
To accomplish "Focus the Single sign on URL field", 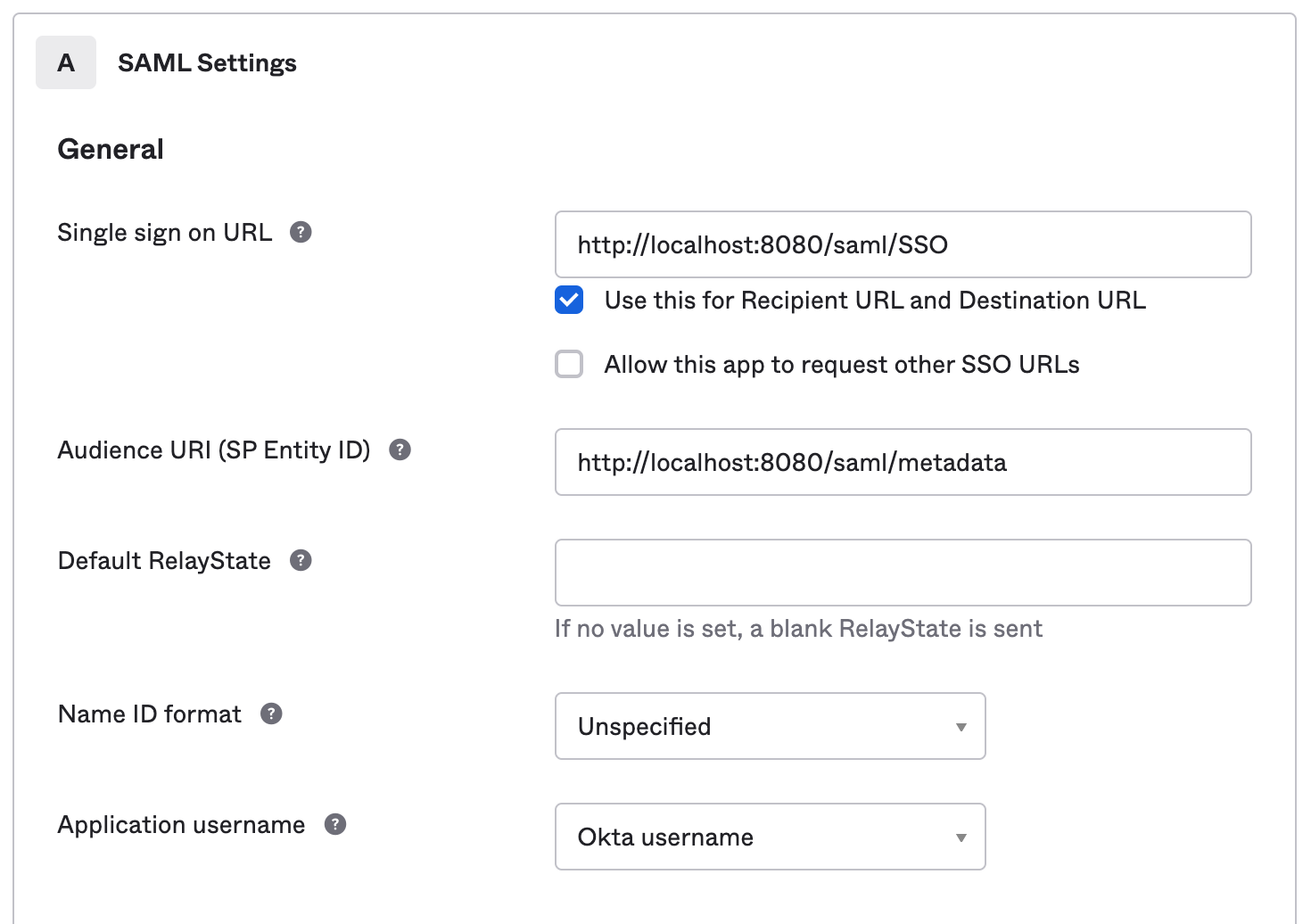I will (x=903, y=244).
